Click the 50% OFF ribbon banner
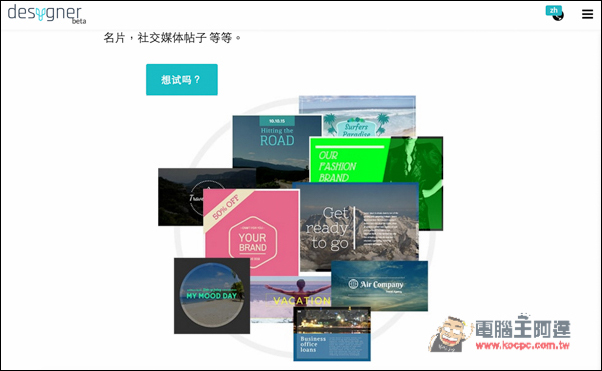This screenshot has width=602, height=371. (x=226, y=207)
